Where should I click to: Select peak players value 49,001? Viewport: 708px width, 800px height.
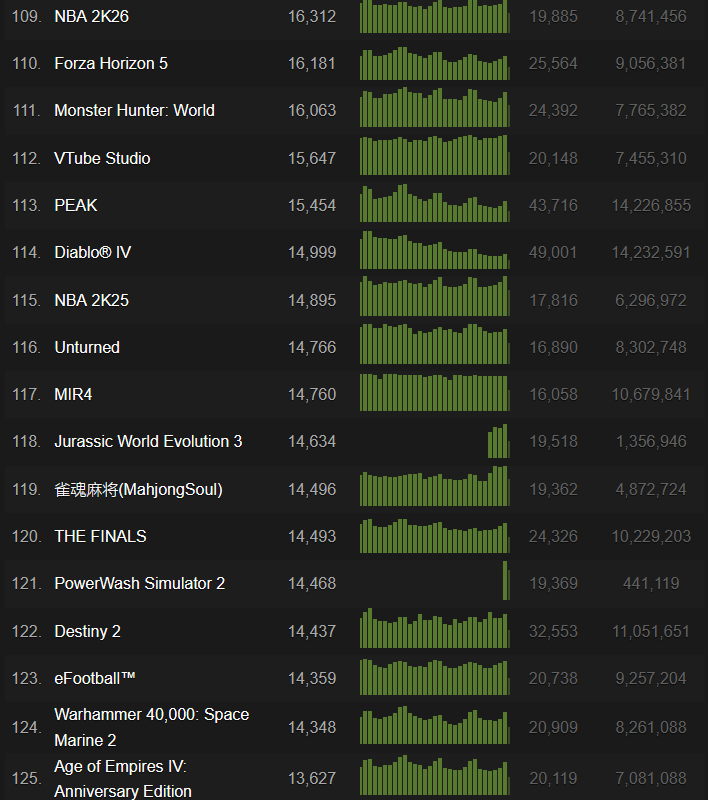coord(553,252)
